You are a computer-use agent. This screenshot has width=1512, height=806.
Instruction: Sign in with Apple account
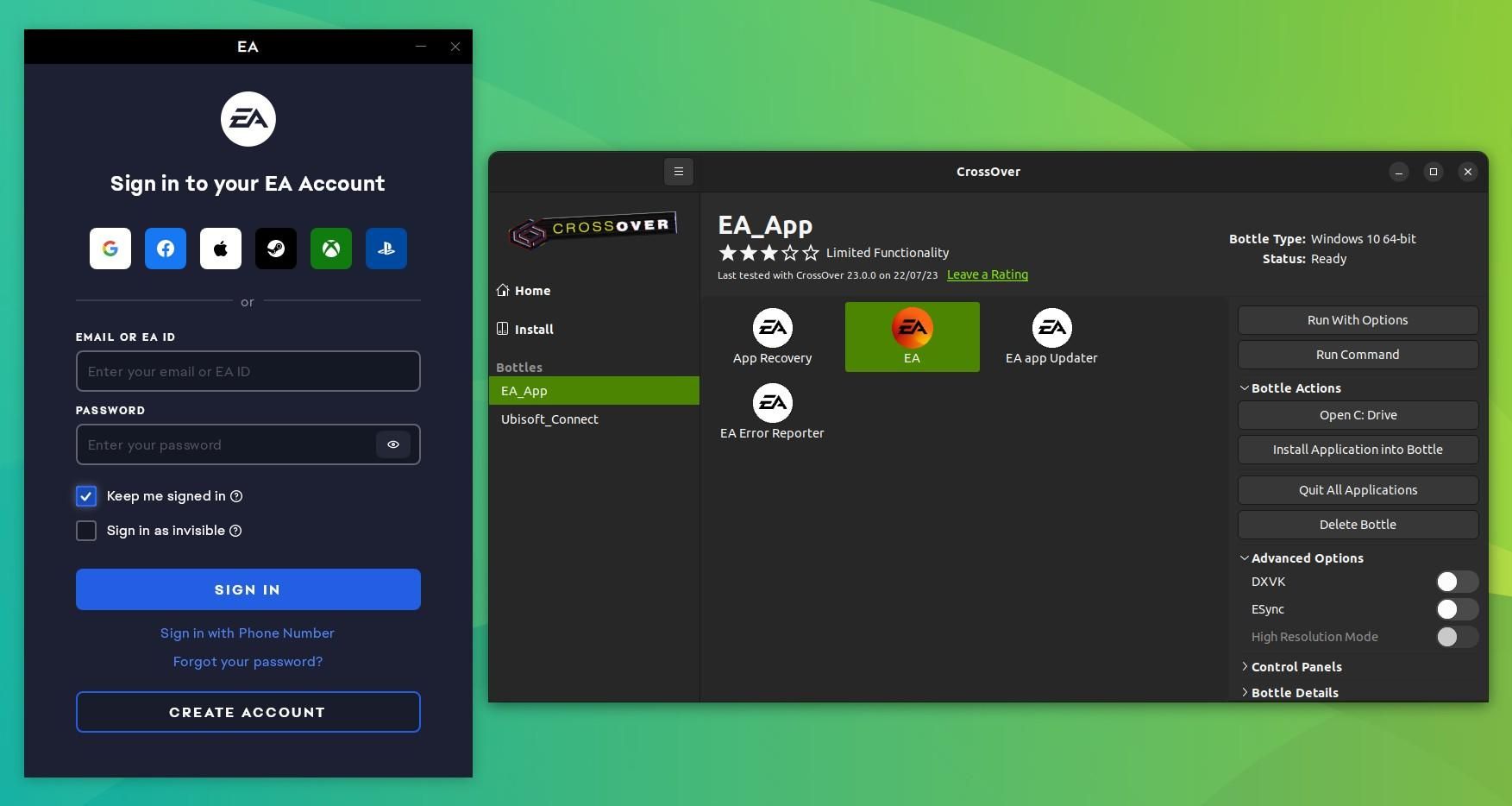(x=220, y=249)
